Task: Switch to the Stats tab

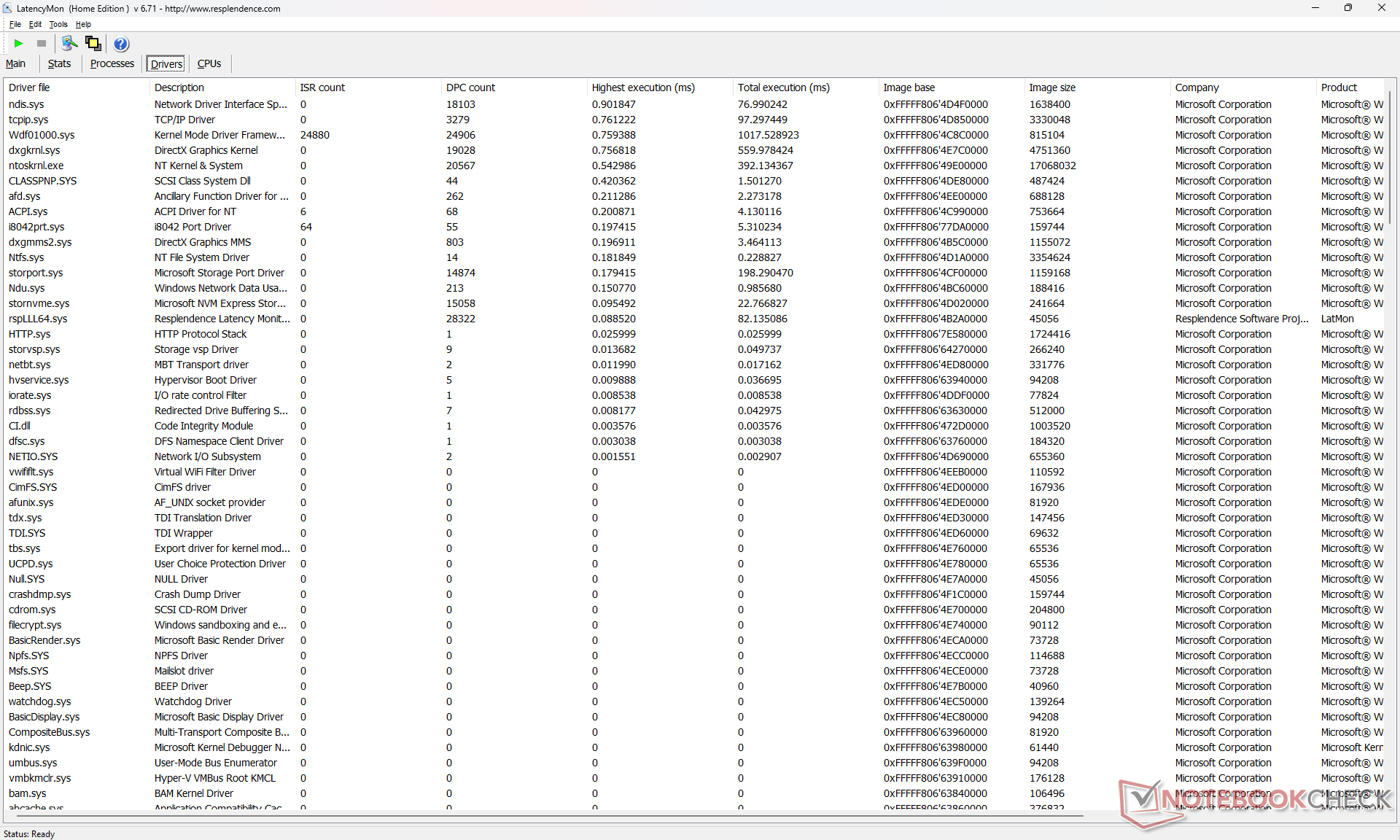Action: coord(59,63)
